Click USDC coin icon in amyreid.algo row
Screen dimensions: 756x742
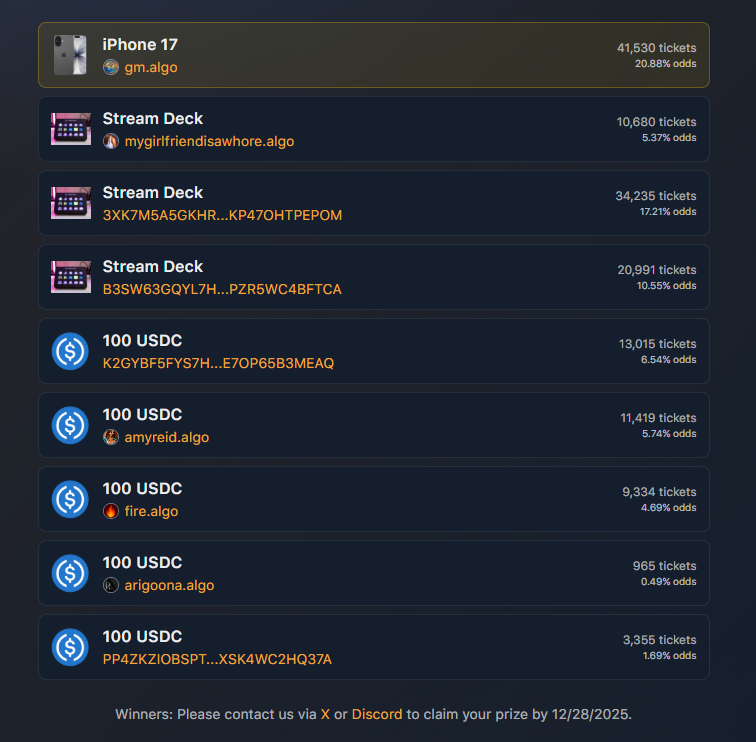70,425
